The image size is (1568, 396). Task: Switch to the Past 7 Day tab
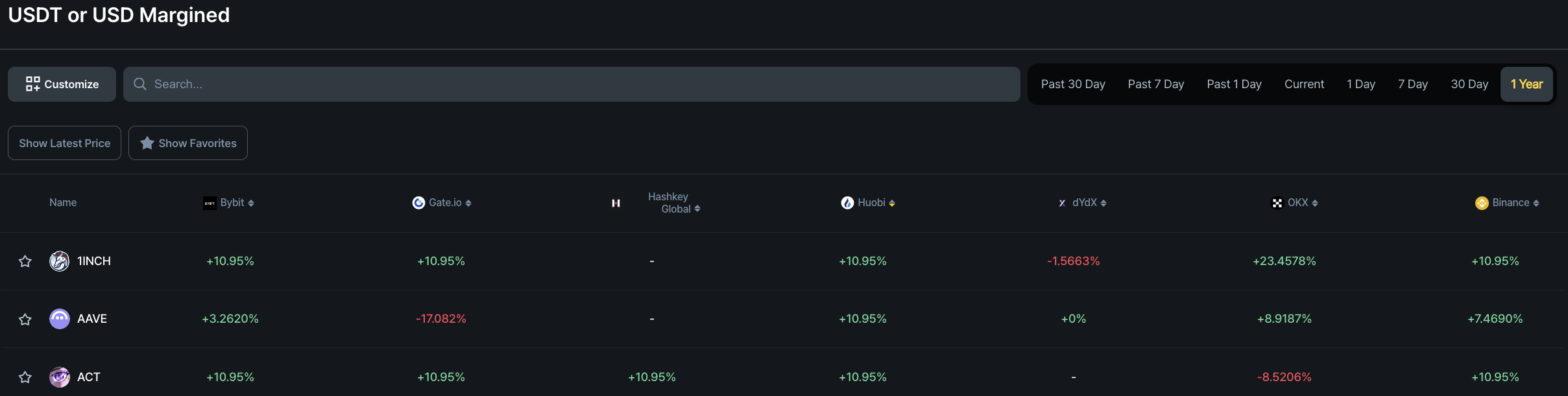click(x=1155, y=84)
